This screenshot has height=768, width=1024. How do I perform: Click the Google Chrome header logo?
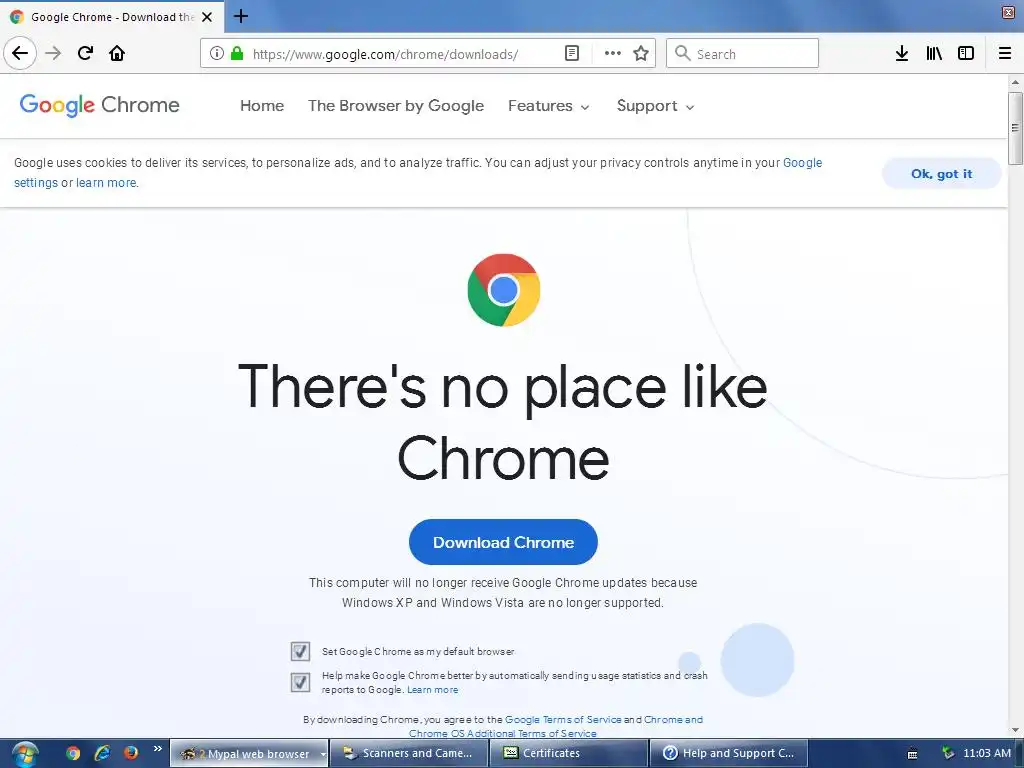coord(99,105)
